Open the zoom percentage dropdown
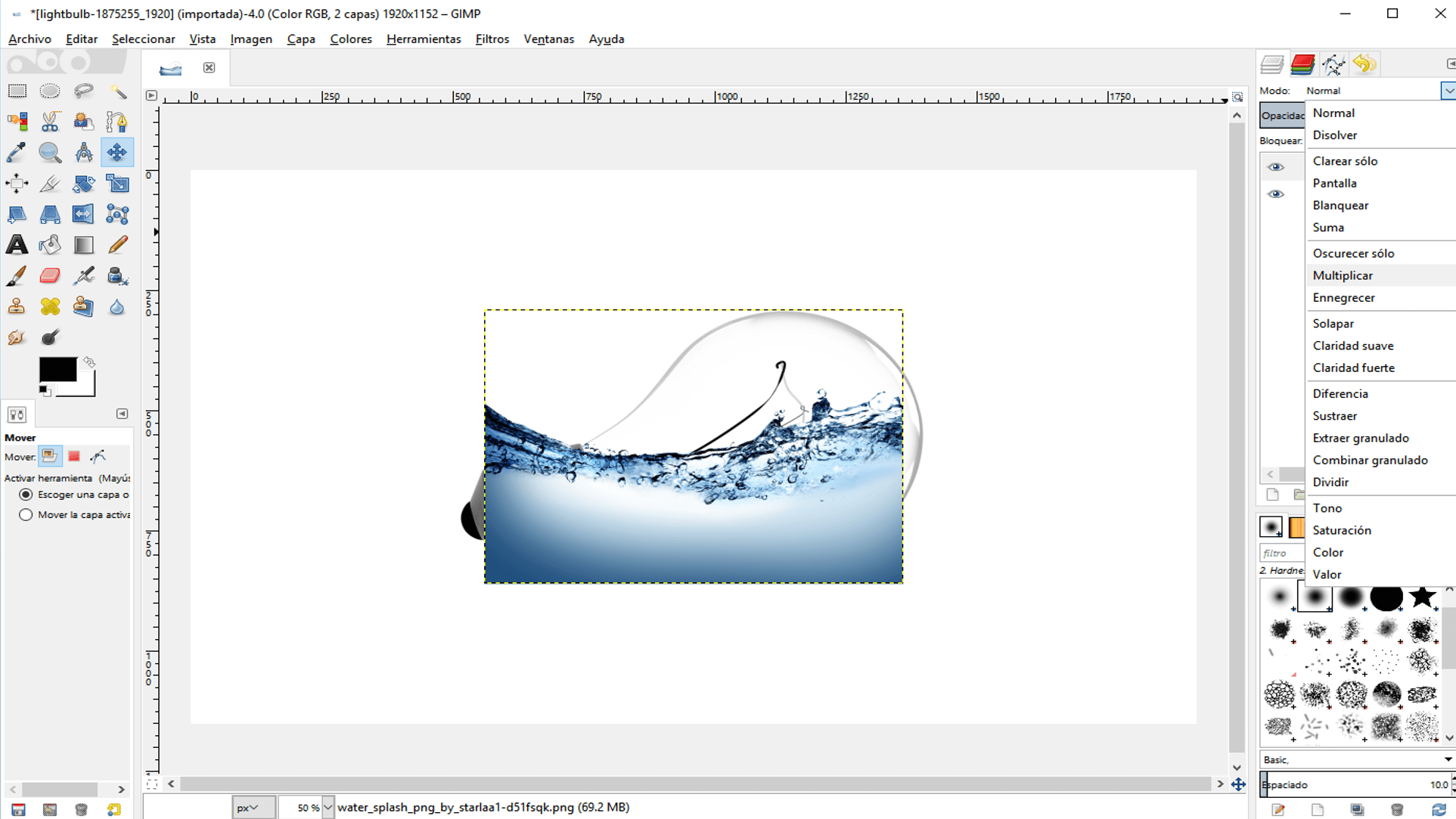Viewport: 1456px width, 819px height. [x=328, y=808]
